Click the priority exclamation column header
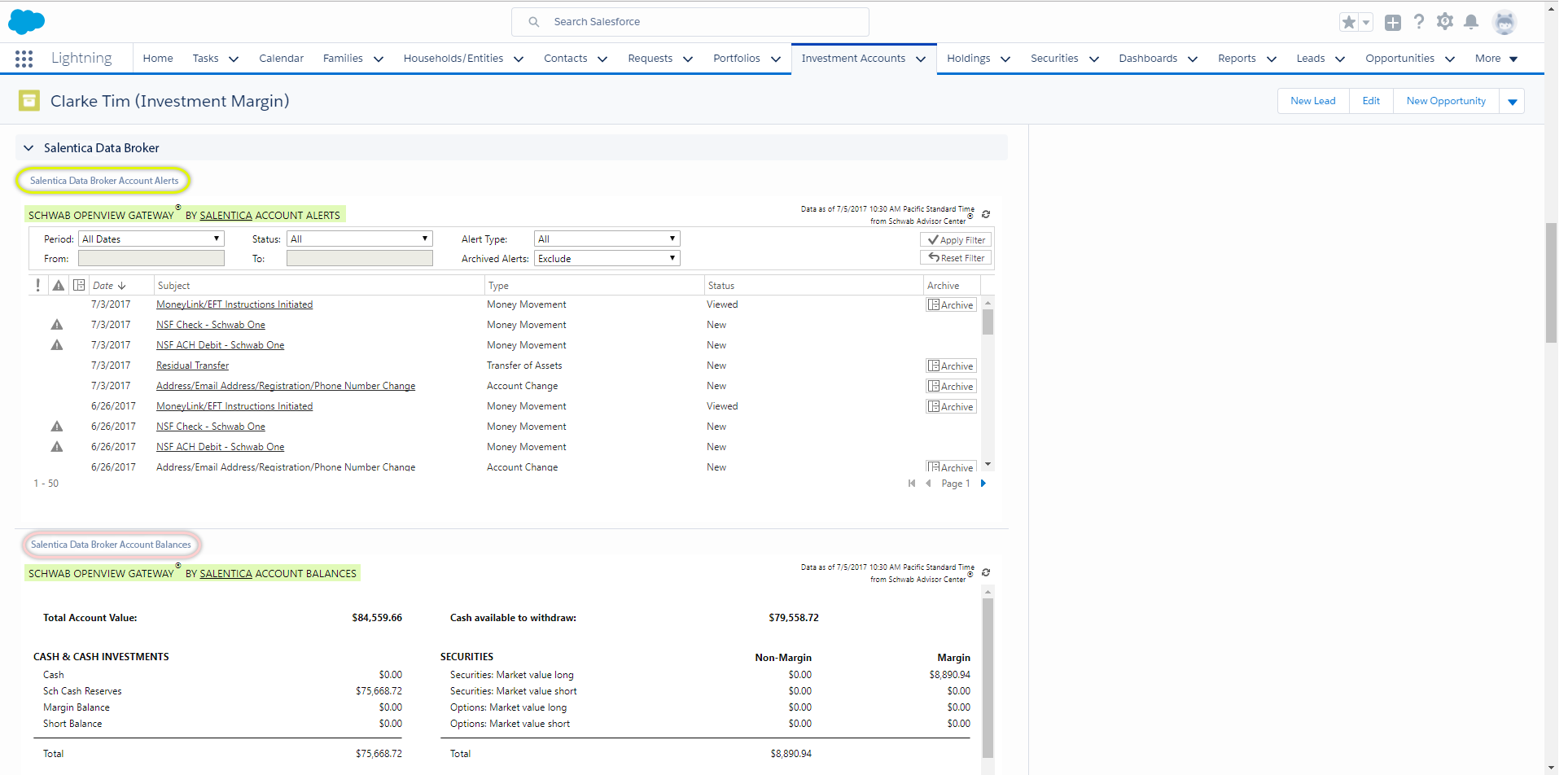 pyautogui.click(x=37, y=285)
